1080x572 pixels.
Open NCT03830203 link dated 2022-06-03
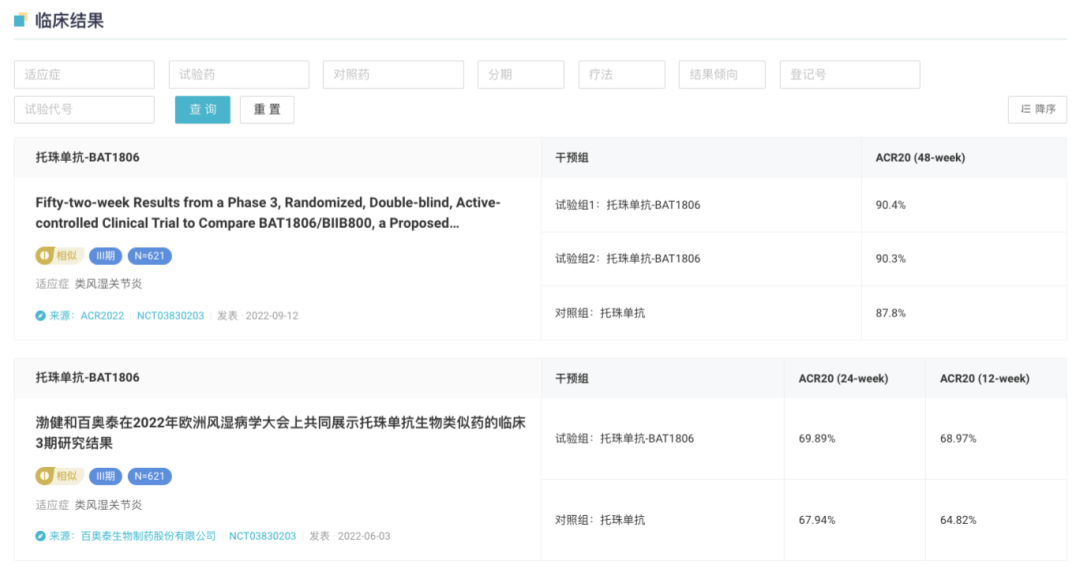coord(262,536)
